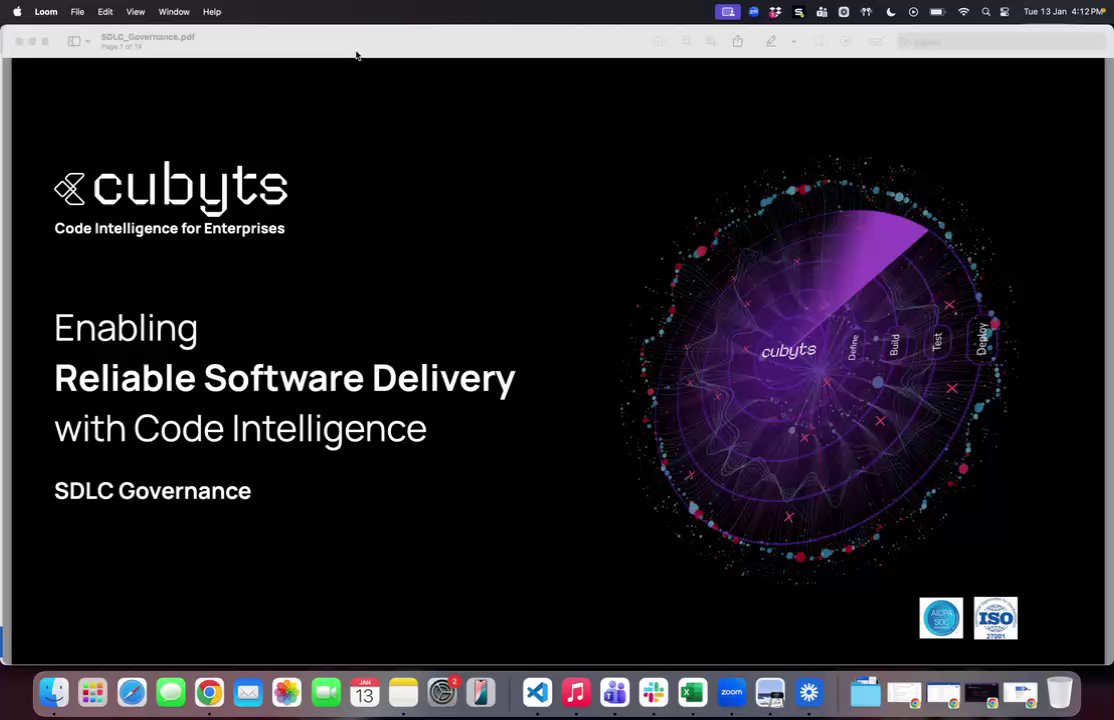1114x720 pixels.
Task: Click the Dropbox menu bar icon
Action: [x=775, y=11]
